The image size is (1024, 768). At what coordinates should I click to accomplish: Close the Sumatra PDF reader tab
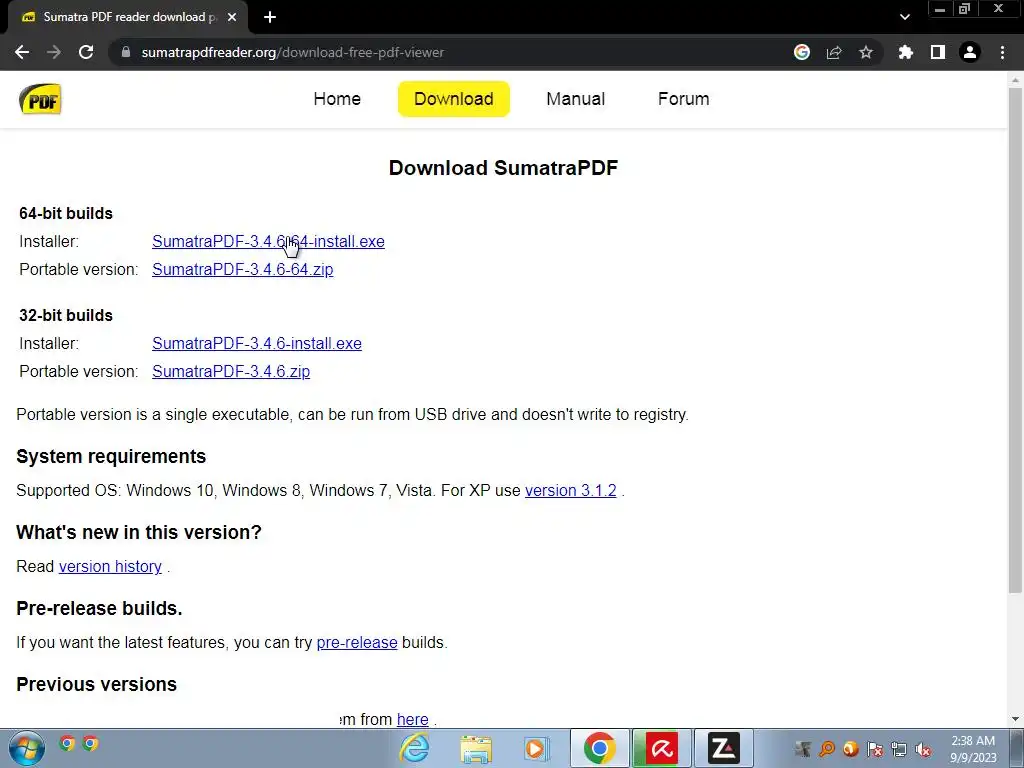[232, 17]
